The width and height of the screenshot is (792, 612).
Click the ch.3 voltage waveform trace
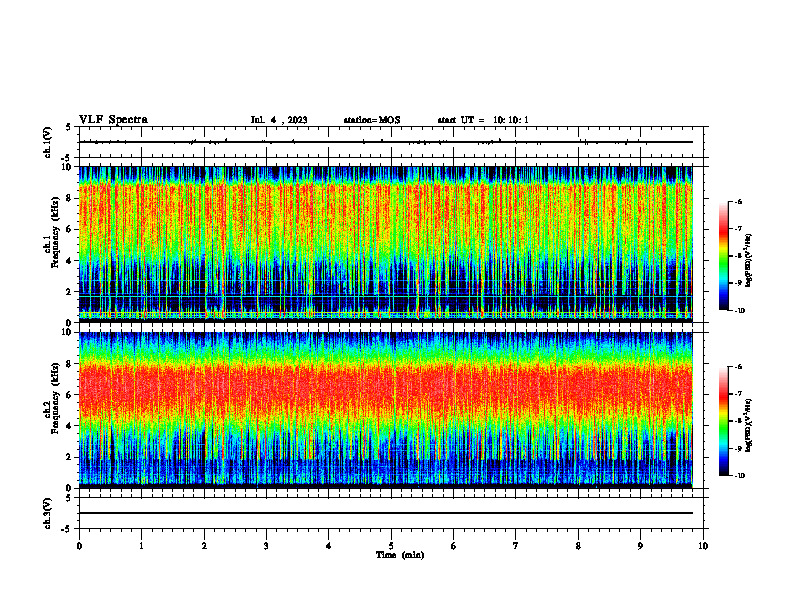tap(386, 513)
